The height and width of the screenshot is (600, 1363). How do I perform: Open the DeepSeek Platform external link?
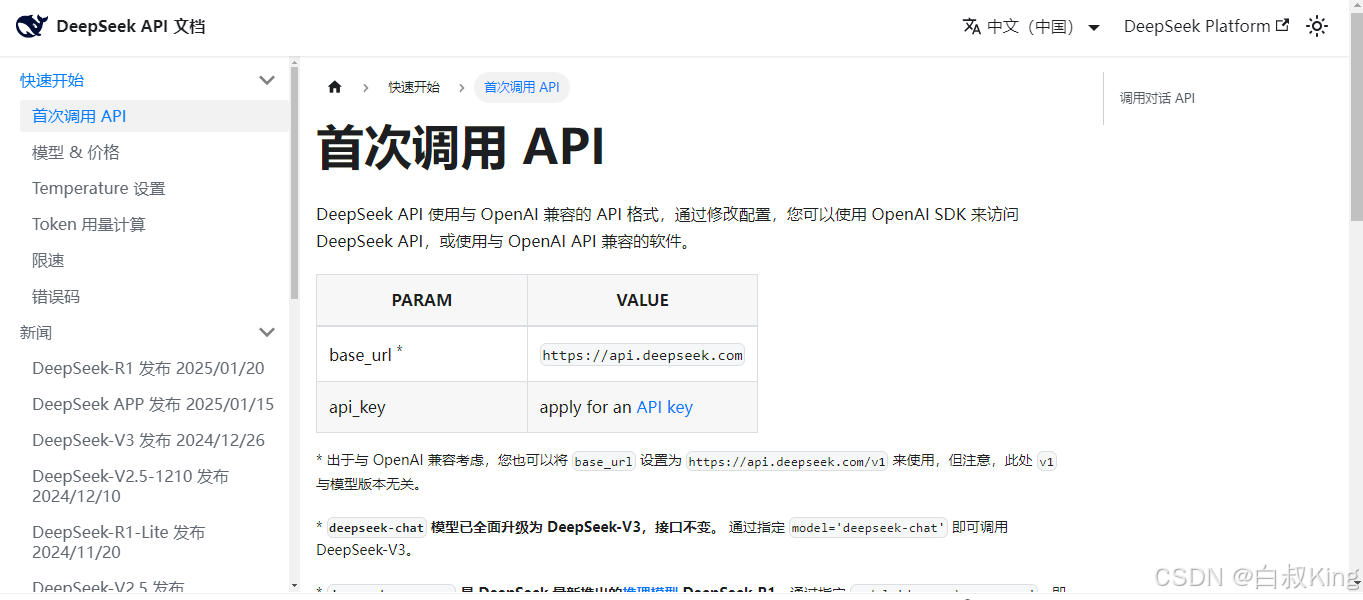(x=1206, y=27)
